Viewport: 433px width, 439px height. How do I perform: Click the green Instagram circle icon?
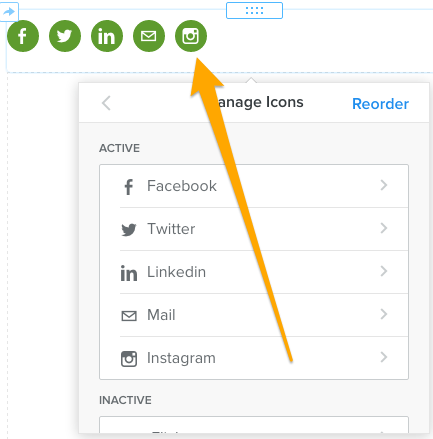pos(191,36)
